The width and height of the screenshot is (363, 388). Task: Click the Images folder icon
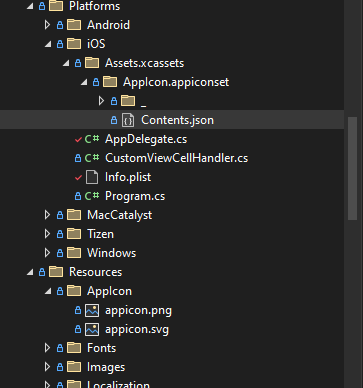[x=74, y=367]
